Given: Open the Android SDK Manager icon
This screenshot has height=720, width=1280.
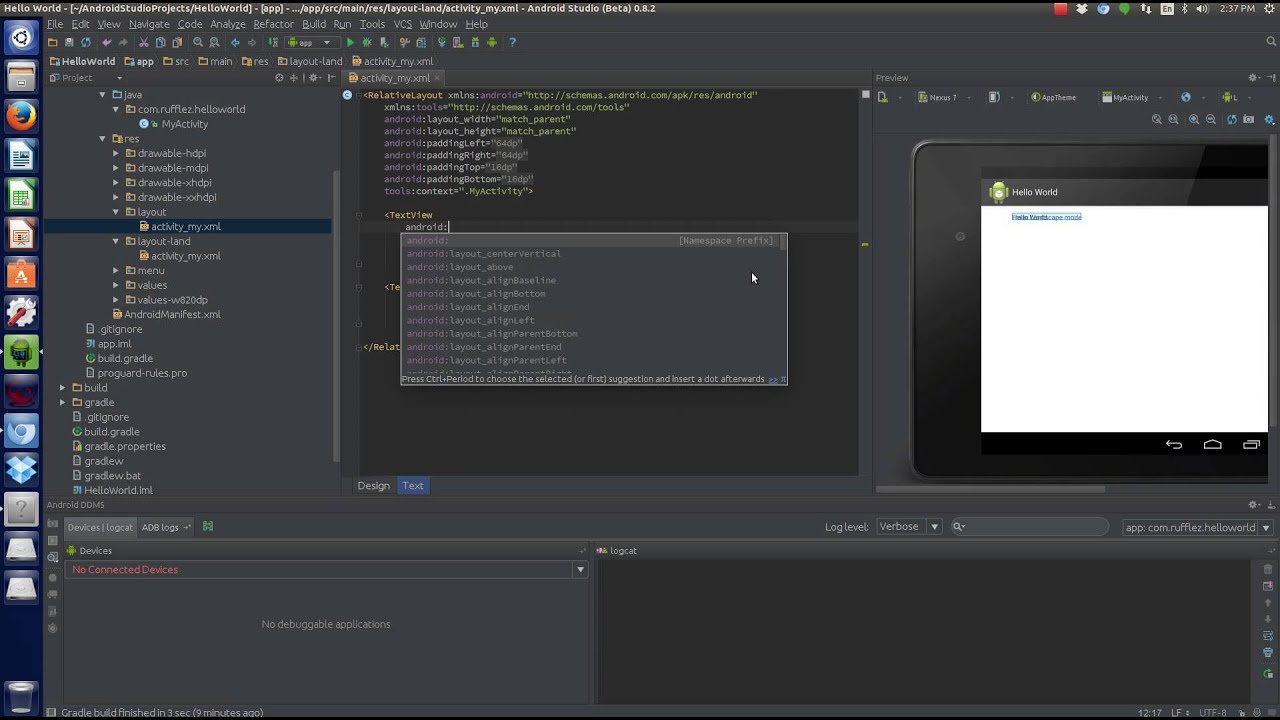Looking at the screenshot, I should [475, 42].
